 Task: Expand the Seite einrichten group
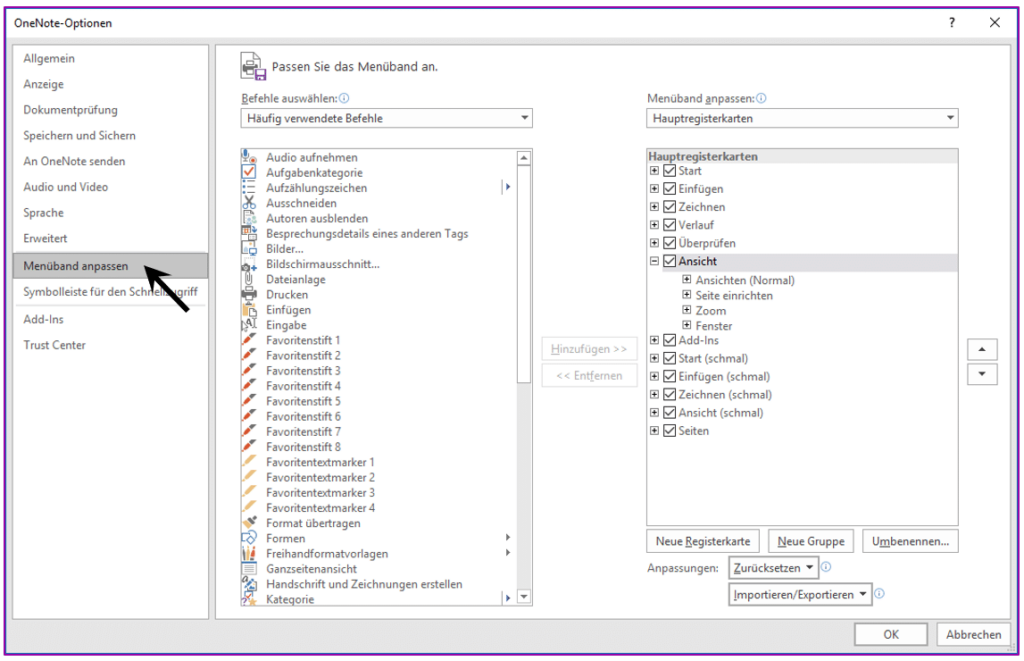tap(686, 295)
